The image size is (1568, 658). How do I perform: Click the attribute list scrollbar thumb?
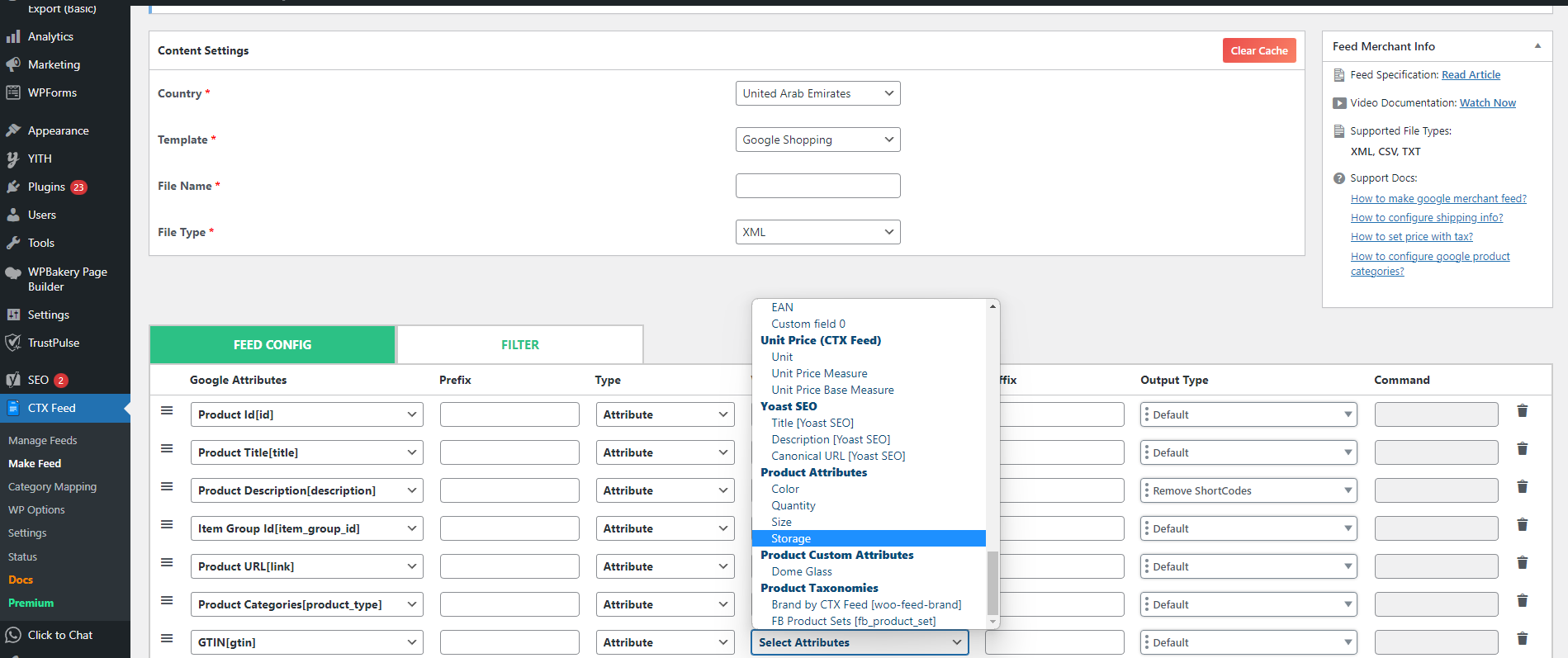point(992,582)
